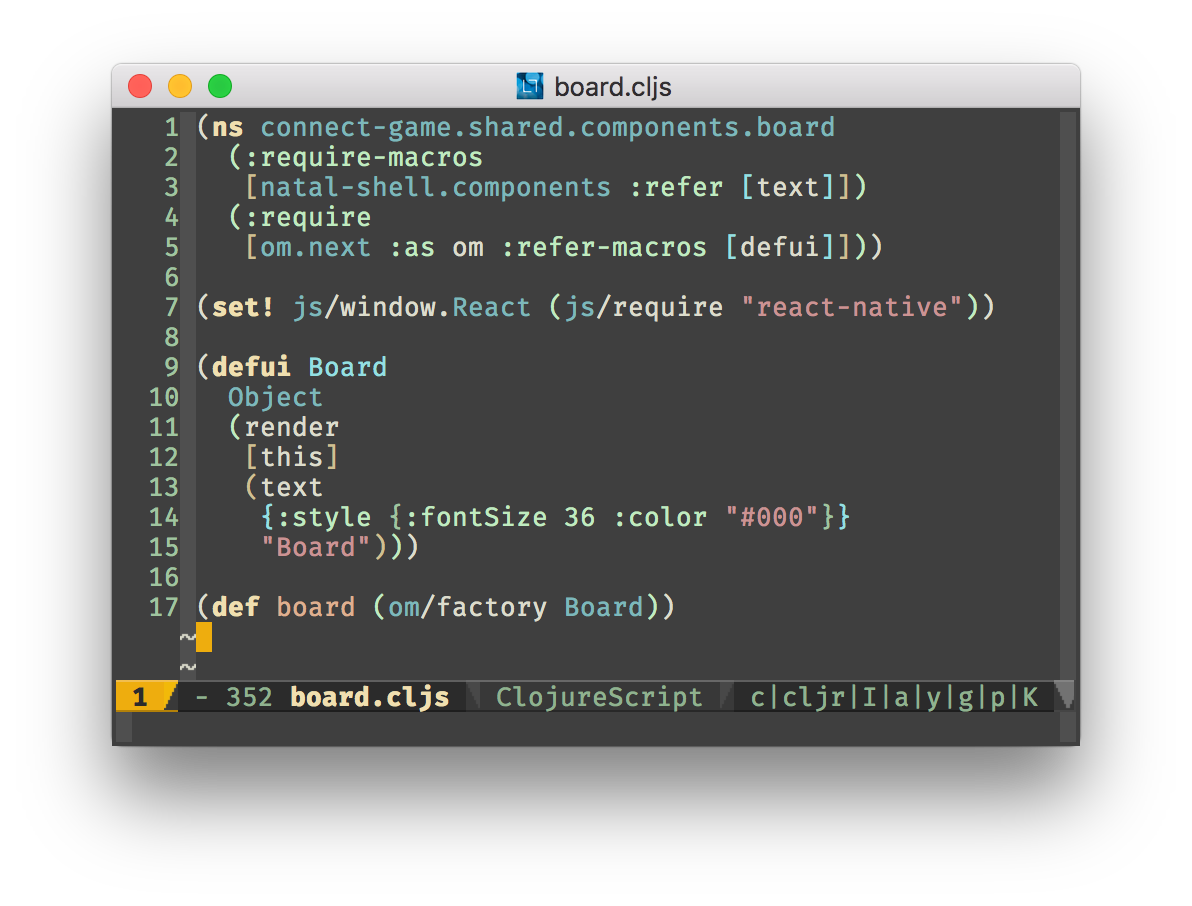Toggle full screen with the green window button
This screenshot has height=906, width=1192.
(x=218, y=86)
